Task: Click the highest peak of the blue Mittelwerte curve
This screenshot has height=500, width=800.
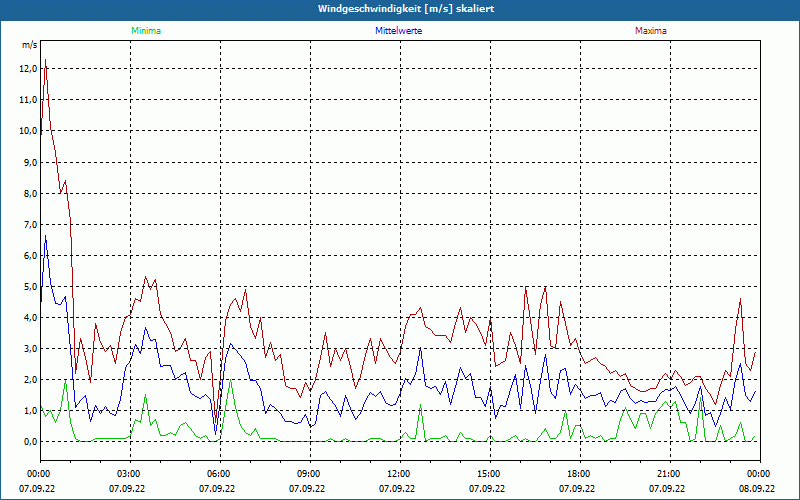Action: (45, 236)
